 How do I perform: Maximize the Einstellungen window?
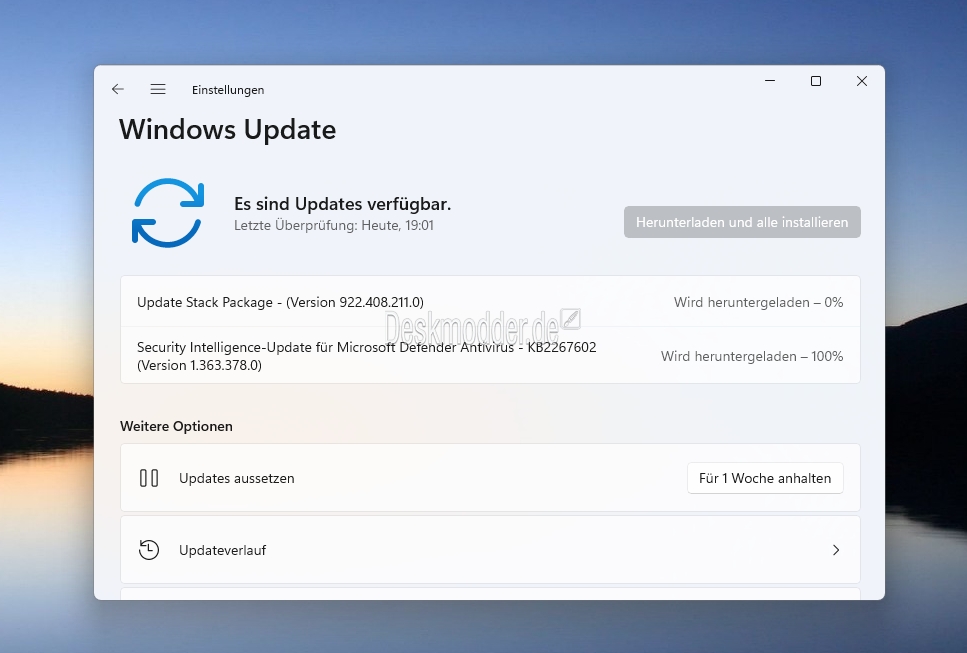[x=816, y=81]
